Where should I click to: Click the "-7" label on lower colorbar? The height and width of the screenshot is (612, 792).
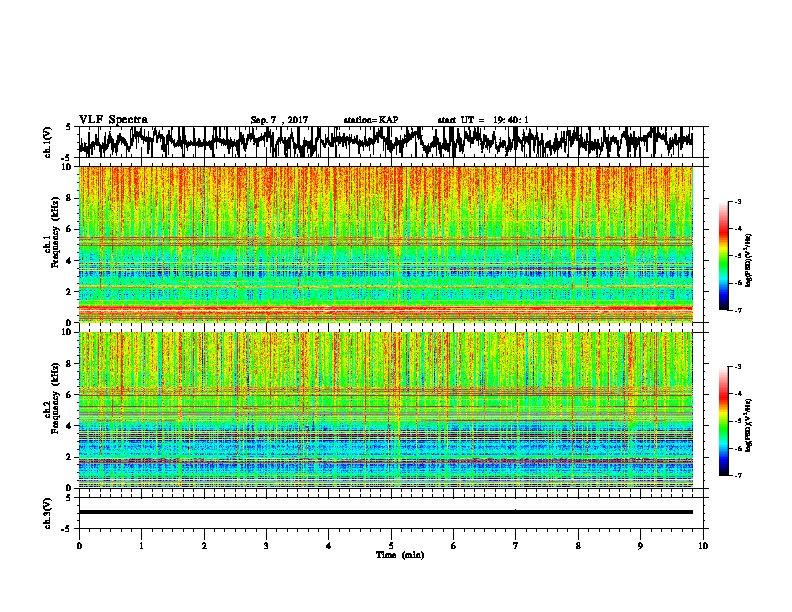(x=737, y=475)
